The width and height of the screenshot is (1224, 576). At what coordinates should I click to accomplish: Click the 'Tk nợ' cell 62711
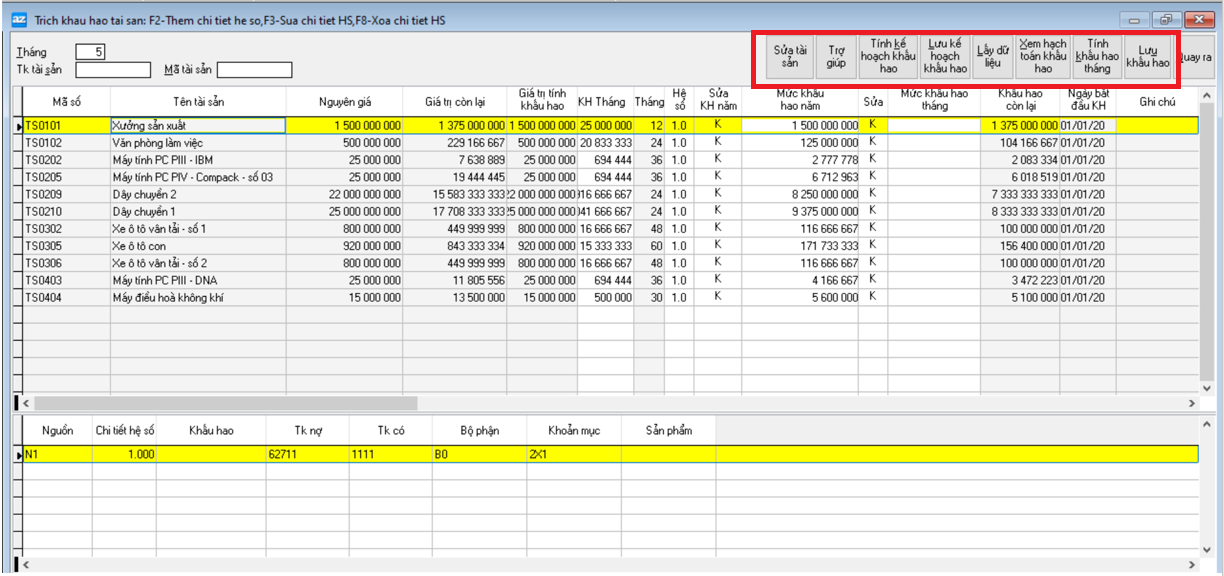307,454
